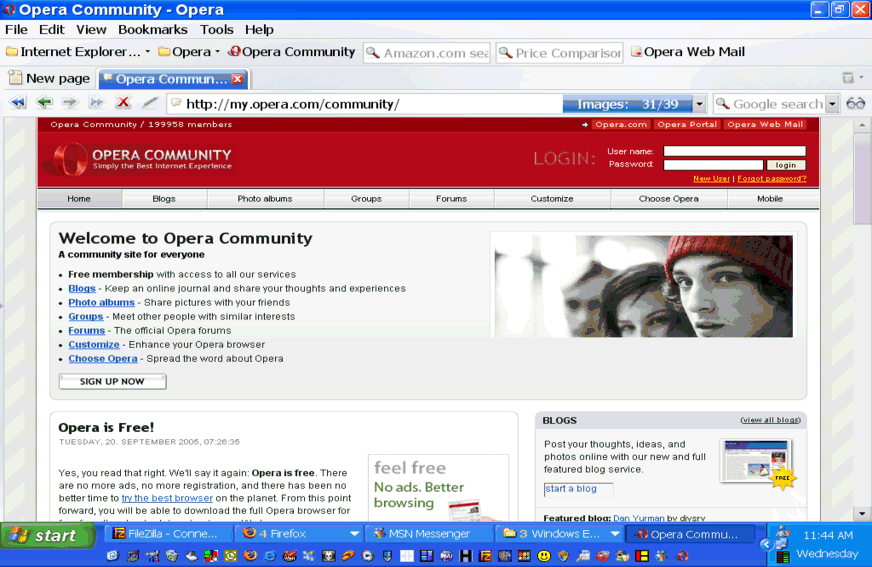
Task: Select the Photo albums navigation tab
Action: (265, 198)
